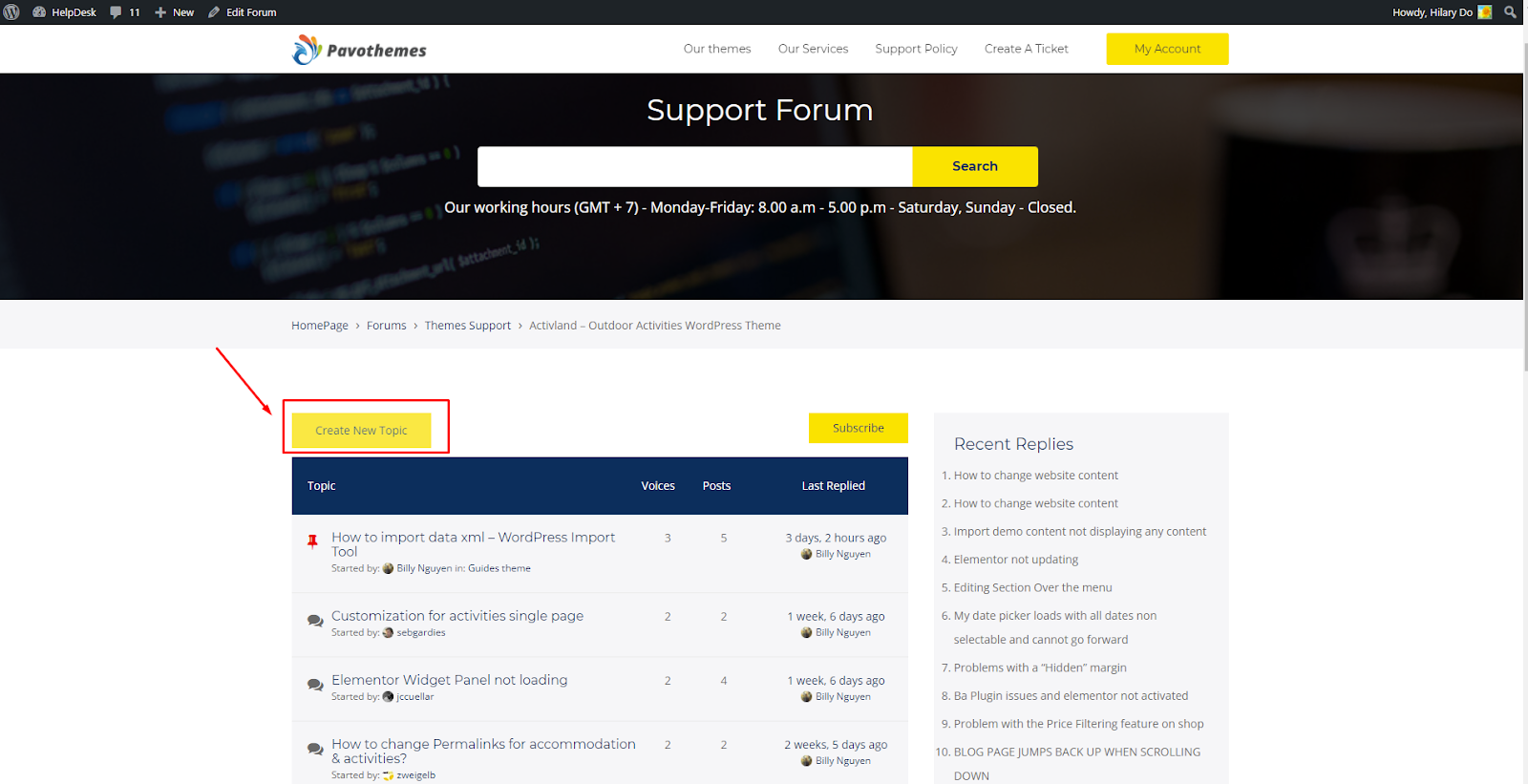The width and height of the screenshot is (1528, 784).
Task: Open first How to change website content reply
Action: pyautogui.click(x=1035, y=476)
